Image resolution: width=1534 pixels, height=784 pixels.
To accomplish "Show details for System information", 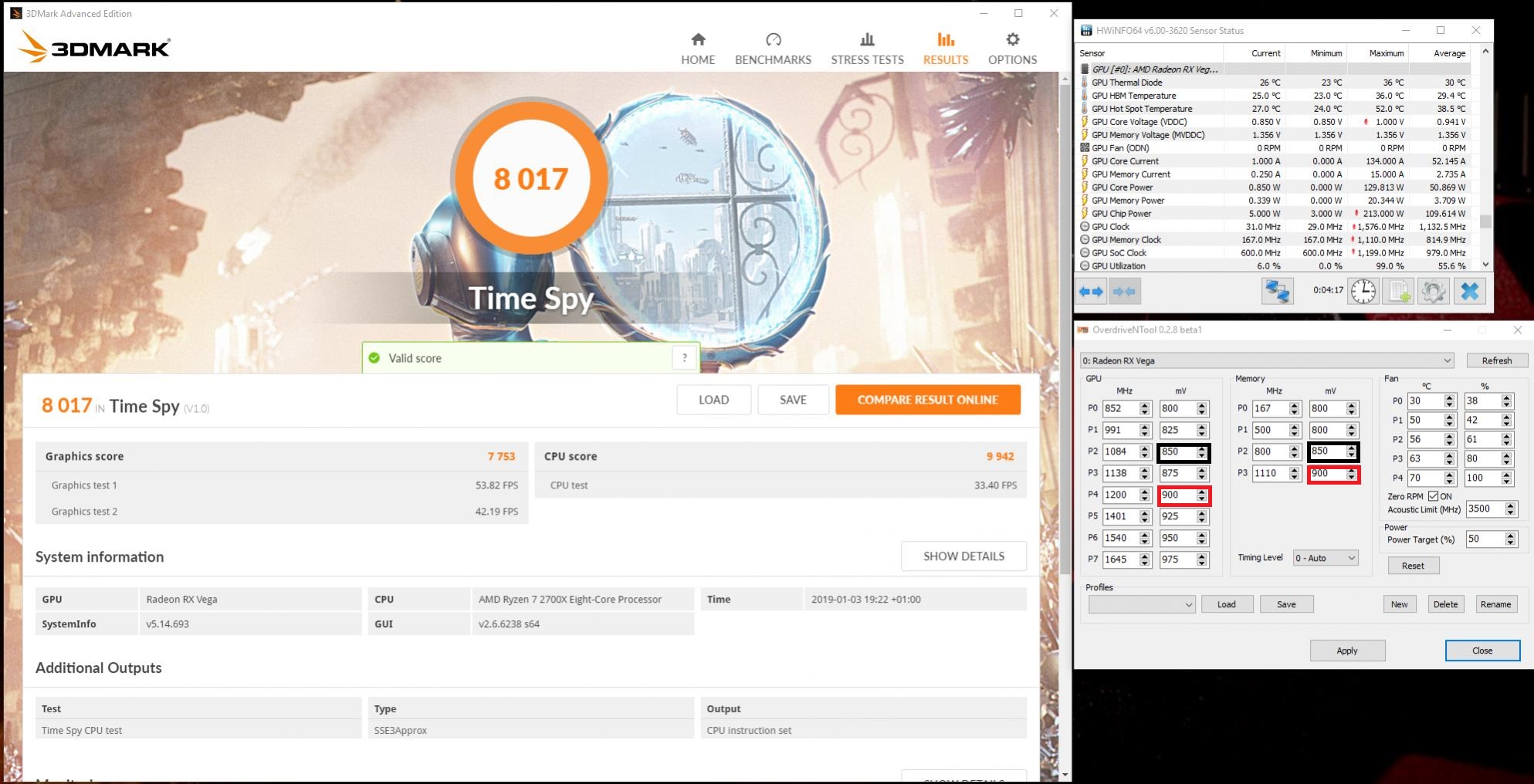I will (x=963, y=556).
